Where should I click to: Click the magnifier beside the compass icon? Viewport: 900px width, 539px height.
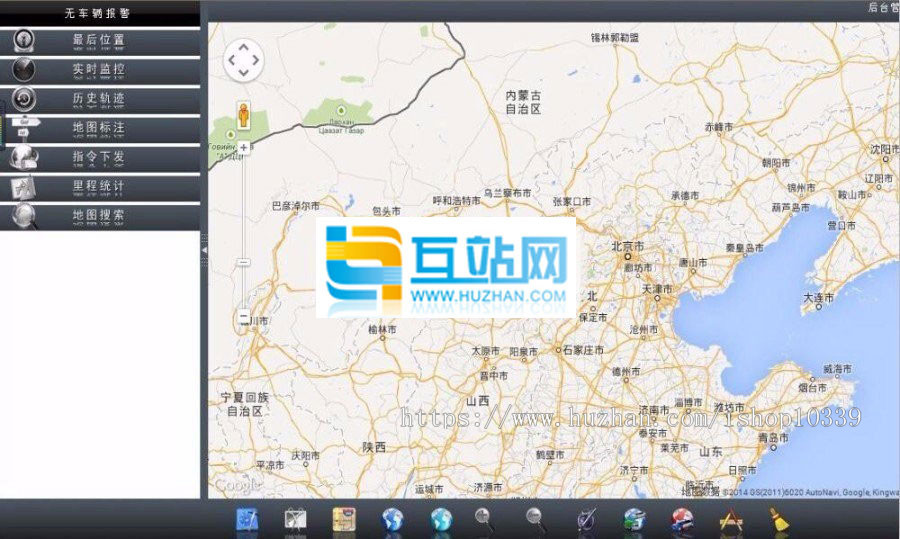(537, 519)
